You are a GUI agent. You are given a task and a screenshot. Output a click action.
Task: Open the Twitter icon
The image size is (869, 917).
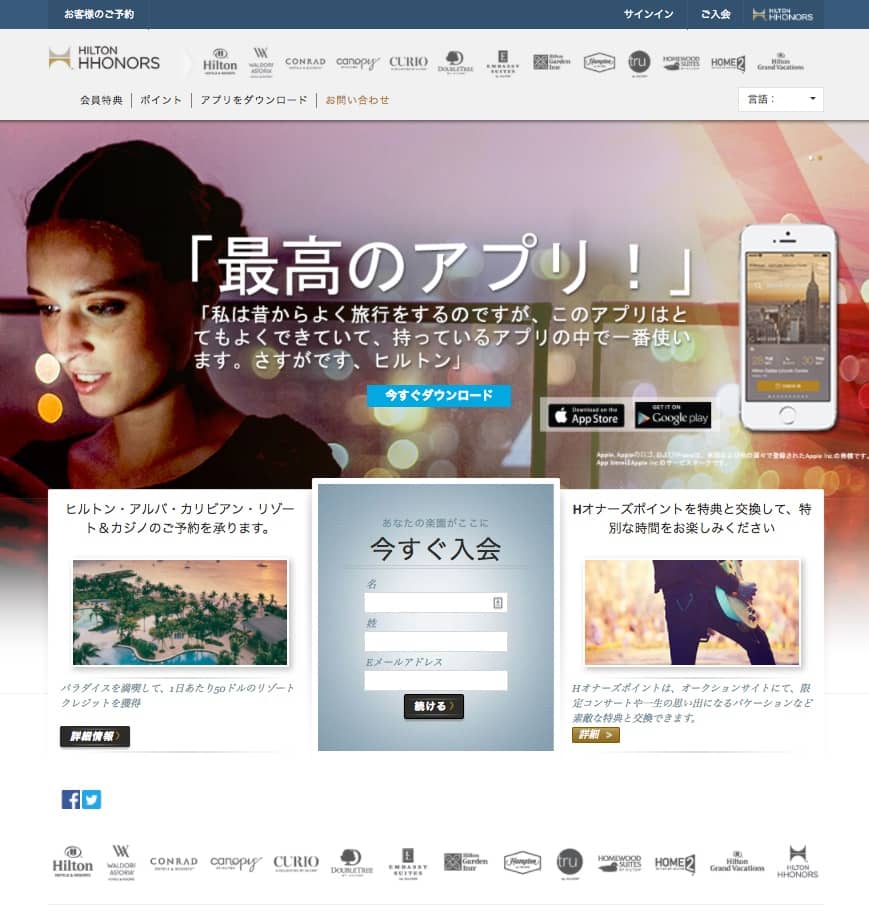pos(91,799)
